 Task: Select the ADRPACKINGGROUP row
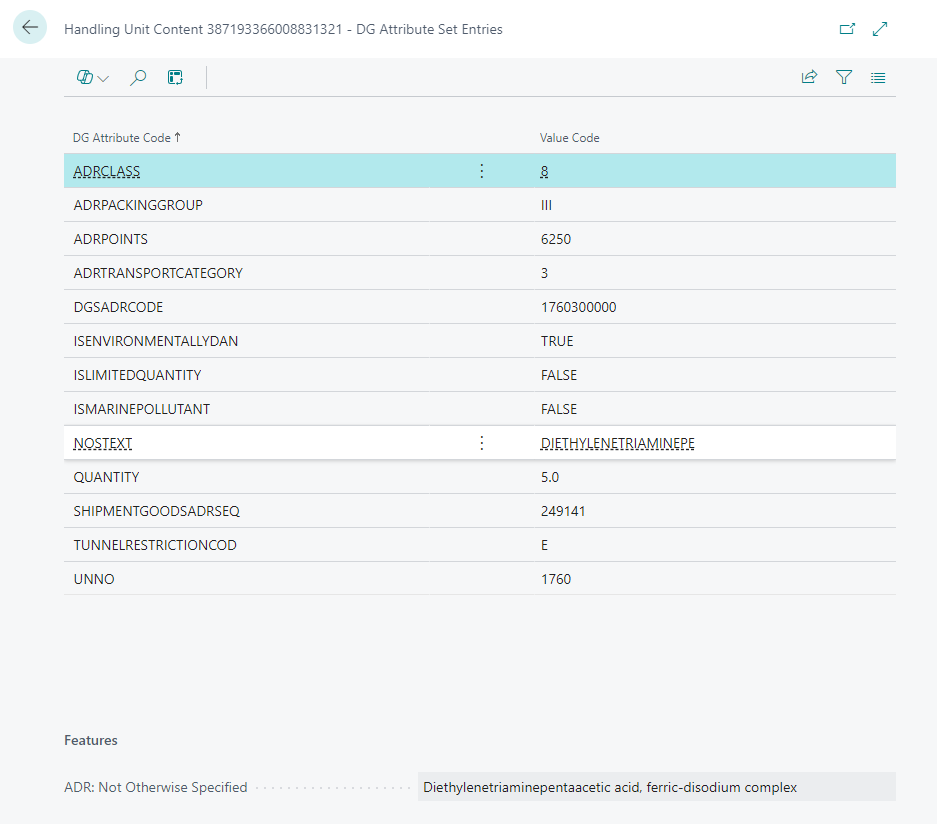point(480,205)
